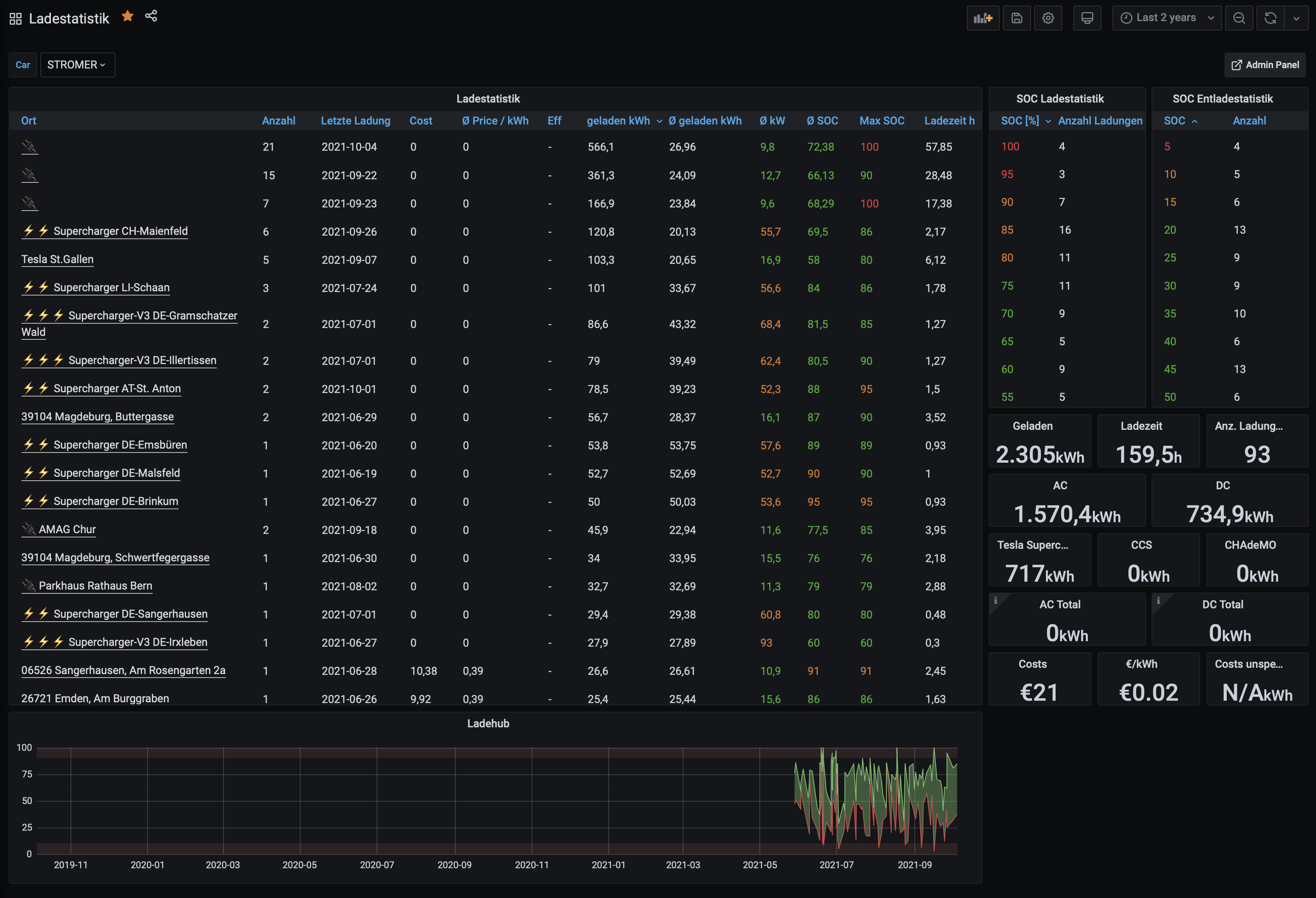Click the AC Total info icon
The width and height of the screenshot is (1316, 898).
tap(995, 600)
